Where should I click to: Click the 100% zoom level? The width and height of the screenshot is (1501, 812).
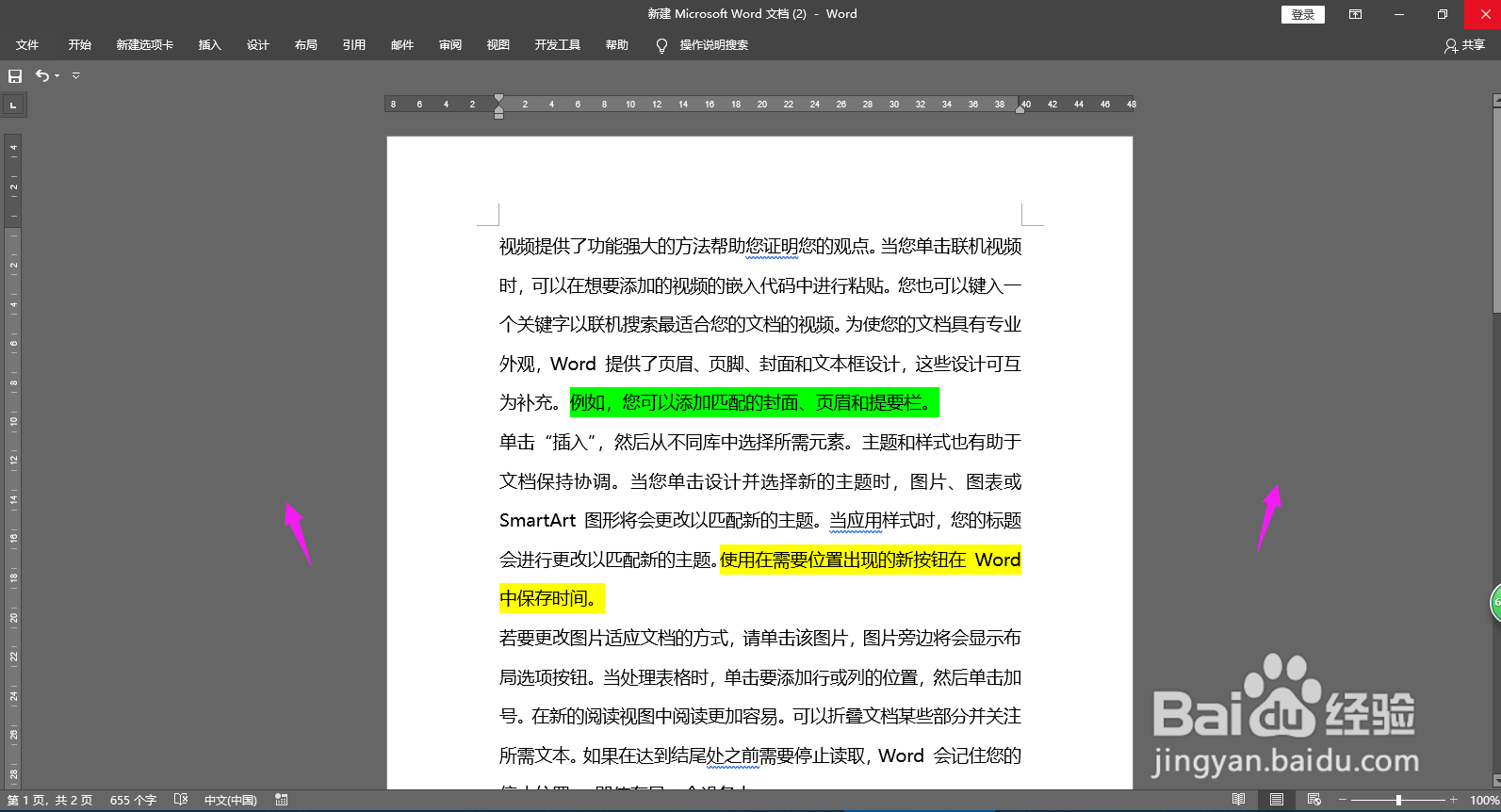(x=1484, y=800)
